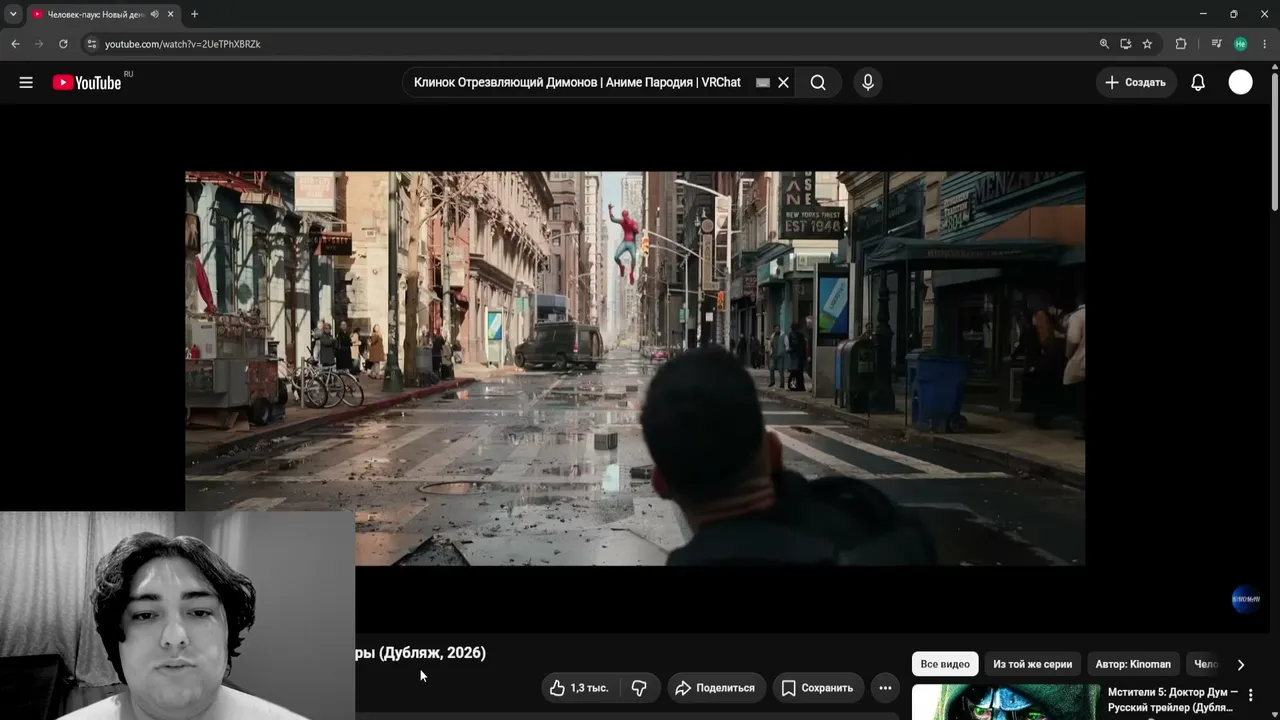The width and height of the screenshot is (1280, 720).
Task: Start voice search with the microphone
Action: 868,83
